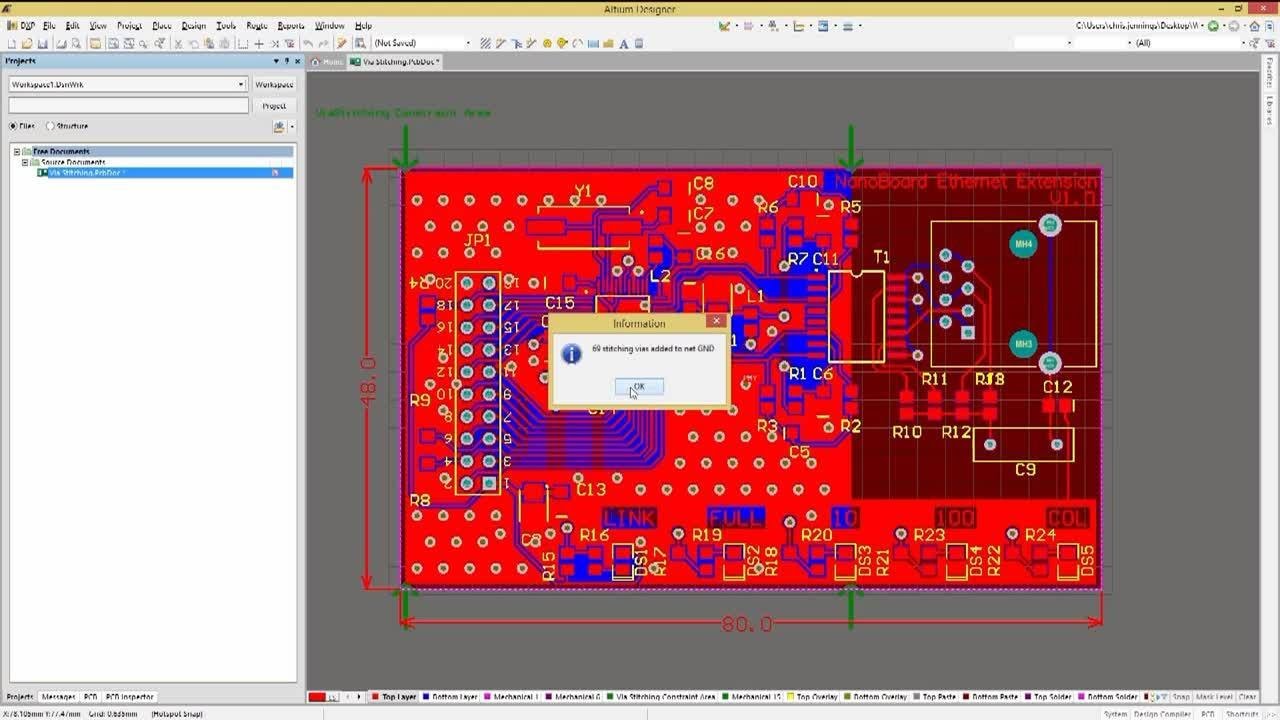The height and width of the screenshot is (720, 1280).
Task: Click the Undo arrow icon
Action: [308, 43]
